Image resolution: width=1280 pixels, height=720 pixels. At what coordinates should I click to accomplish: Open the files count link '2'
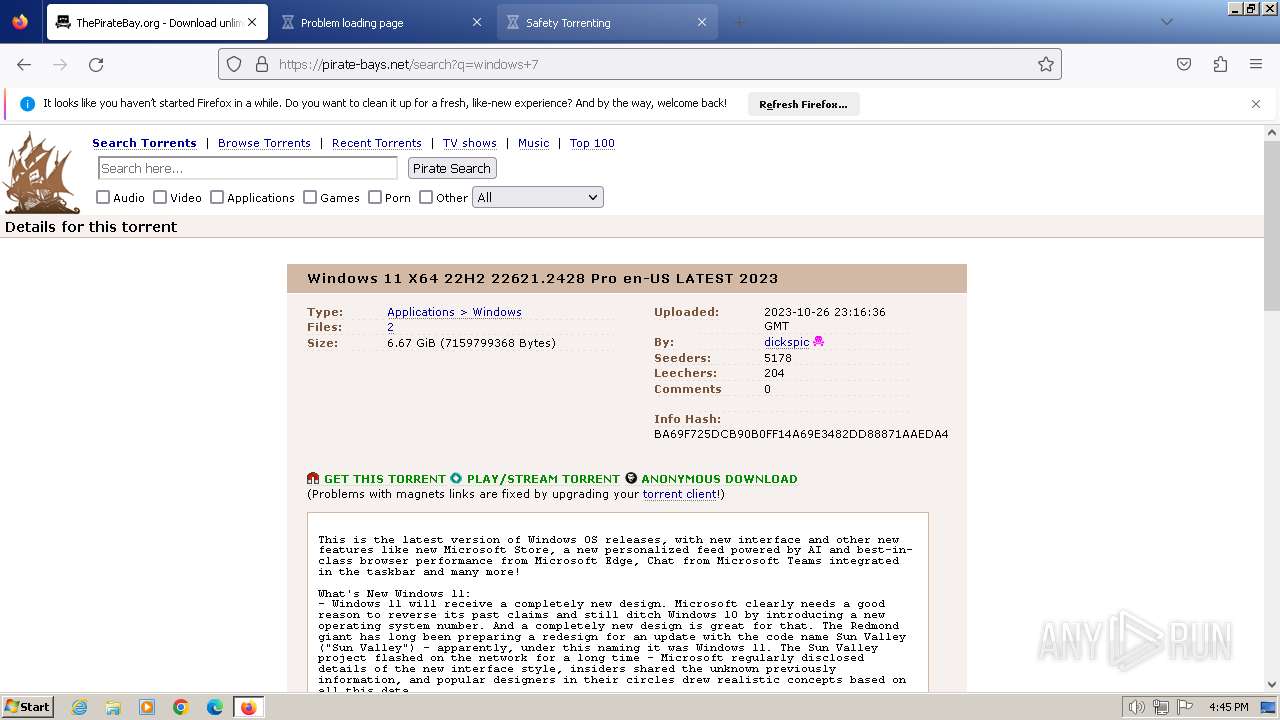coord(390,327)
